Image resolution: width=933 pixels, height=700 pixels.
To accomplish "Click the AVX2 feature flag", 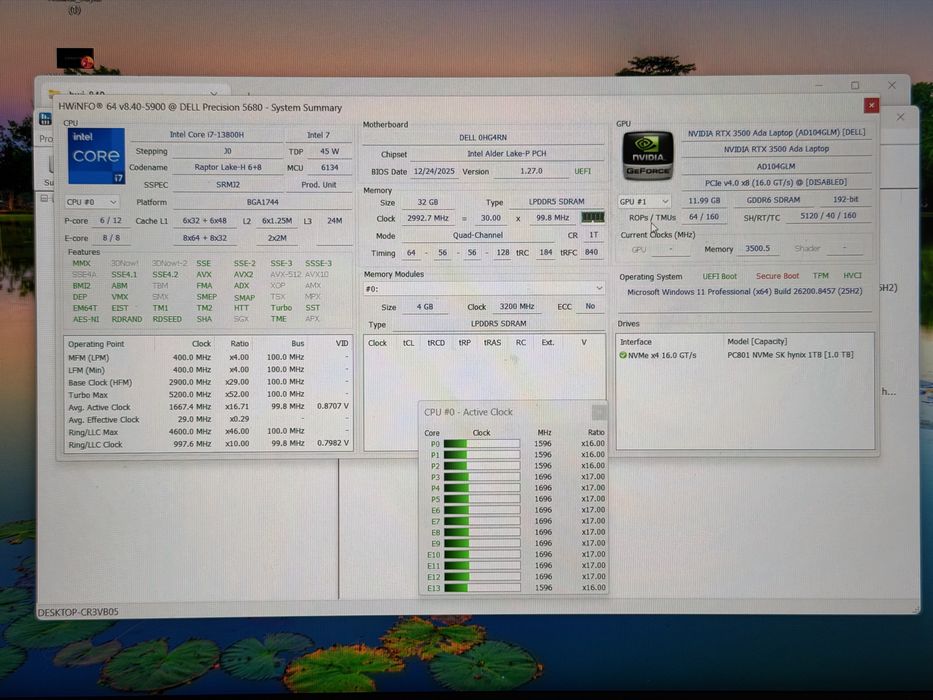I will click(x=243, y=275).
